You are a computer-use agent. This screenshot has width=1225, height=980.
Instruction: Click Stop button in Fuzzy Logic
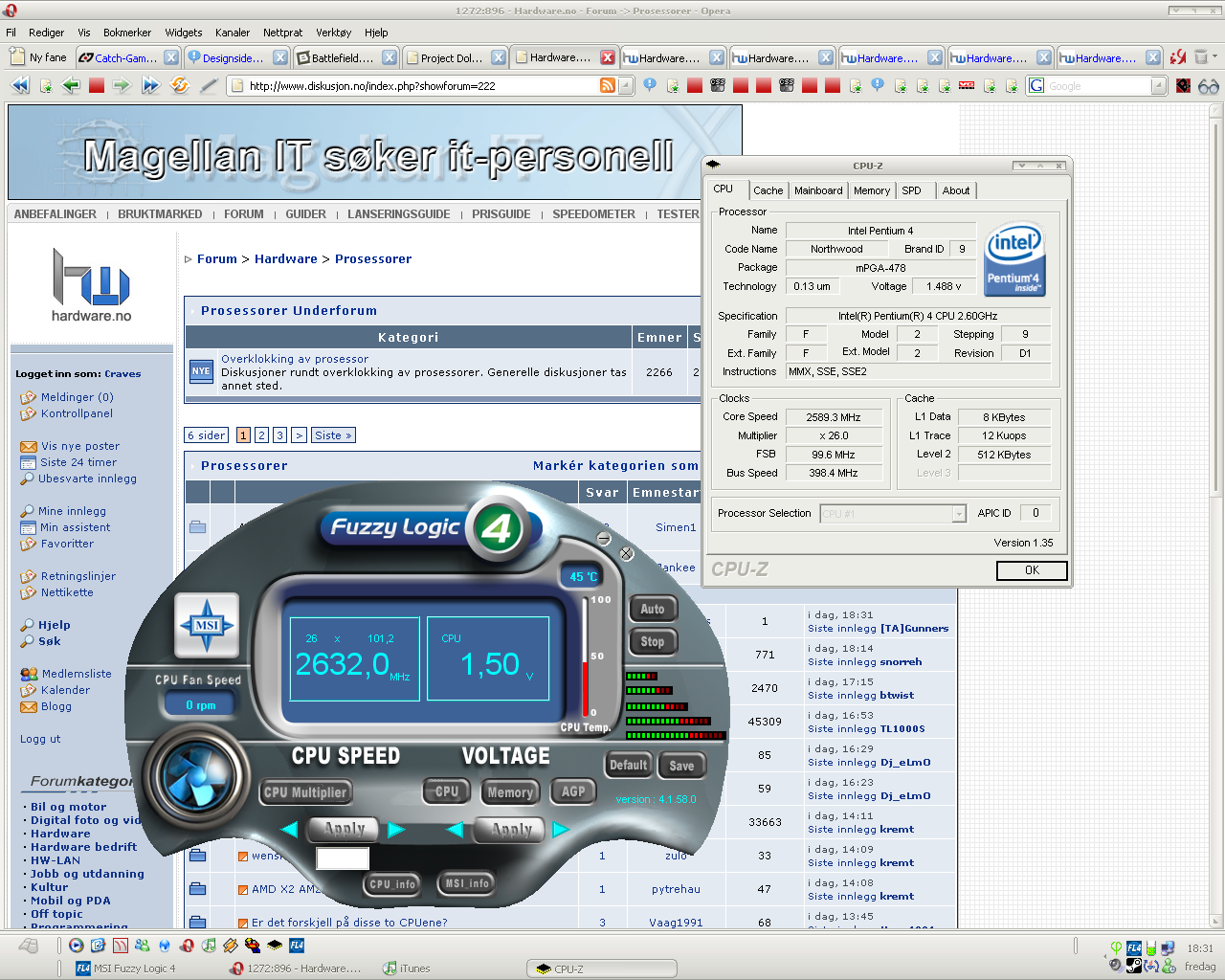(x=653, y=642)
